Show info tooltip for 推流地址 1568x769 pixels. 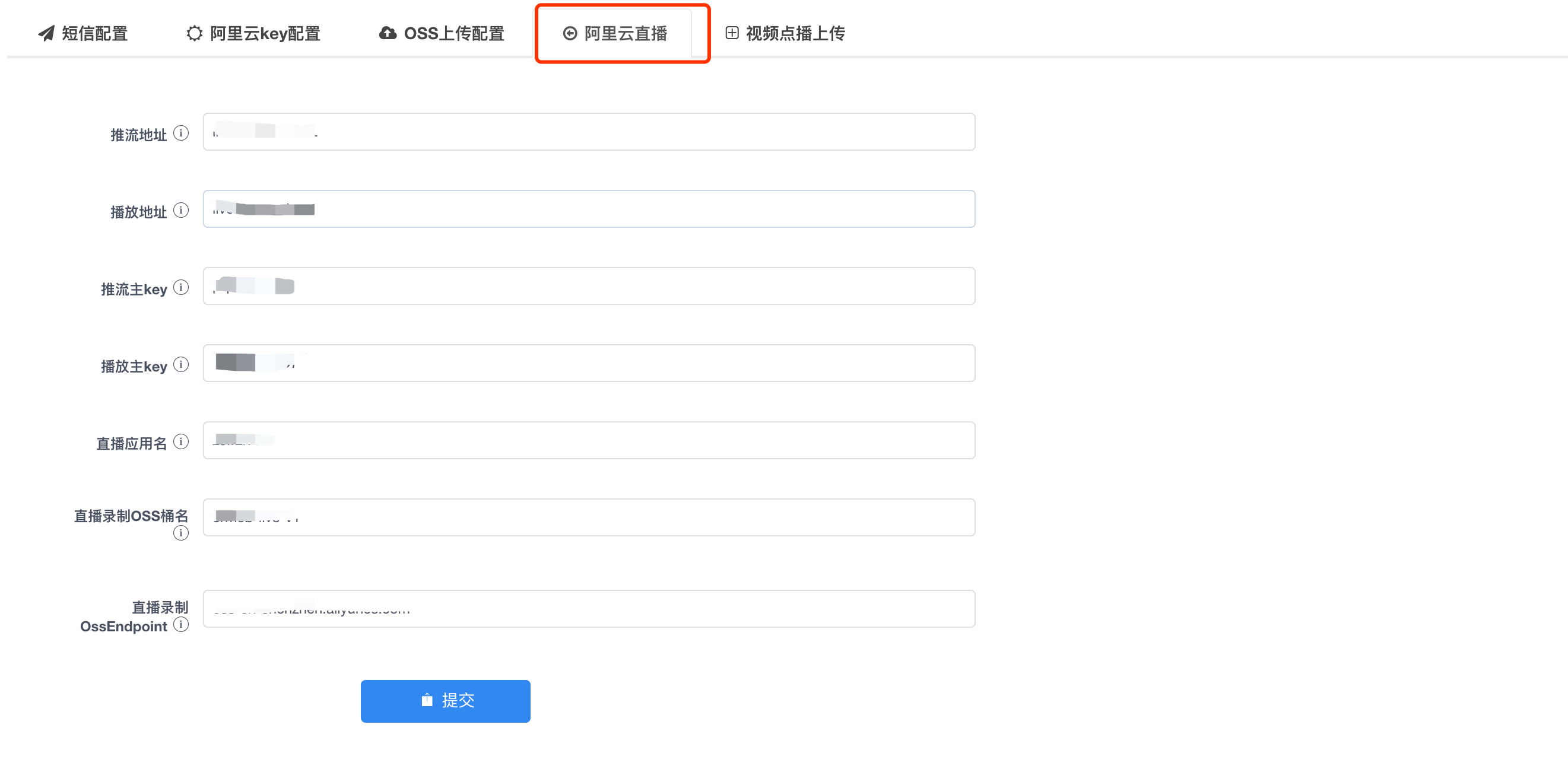181,133
